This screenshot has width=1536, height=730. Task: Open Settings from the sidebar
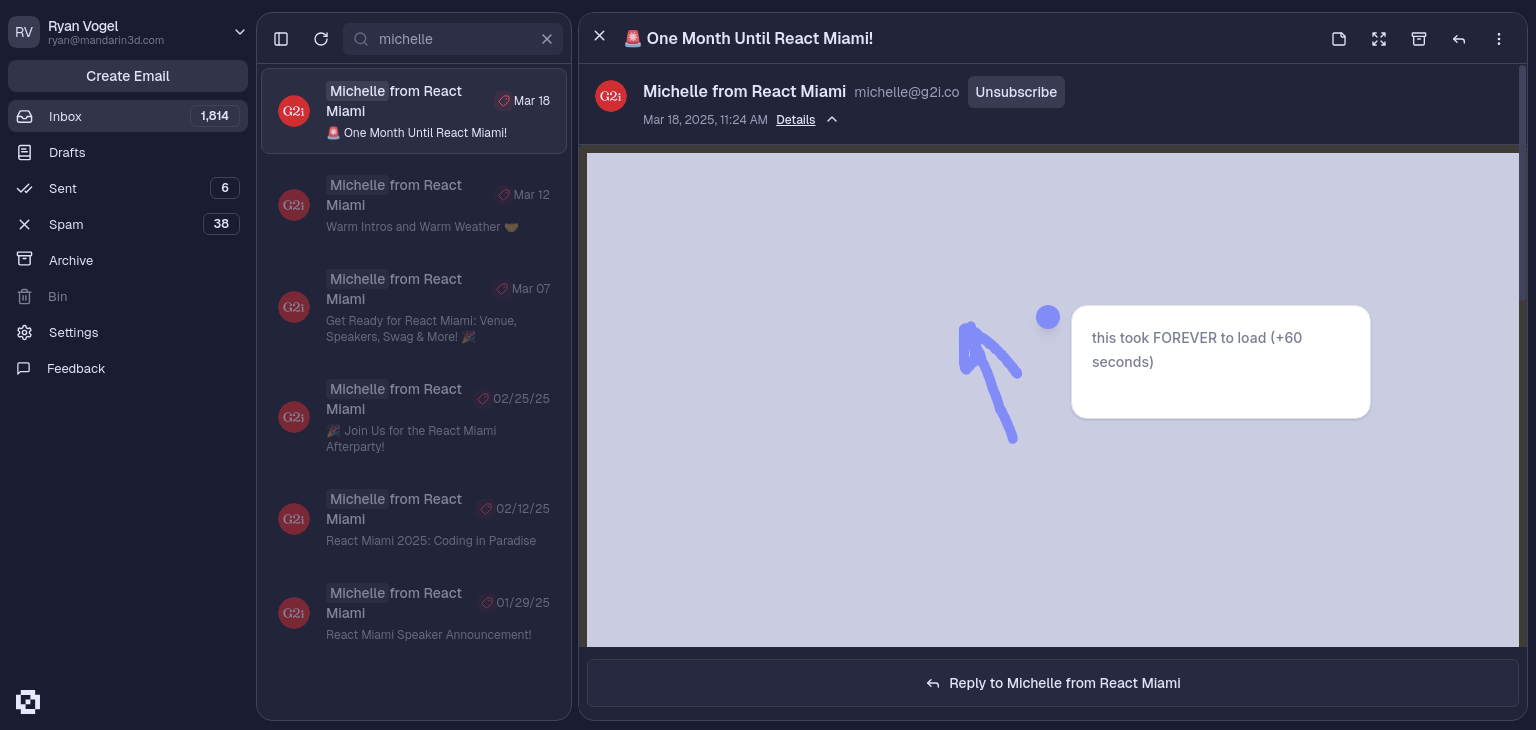(73, 333)
